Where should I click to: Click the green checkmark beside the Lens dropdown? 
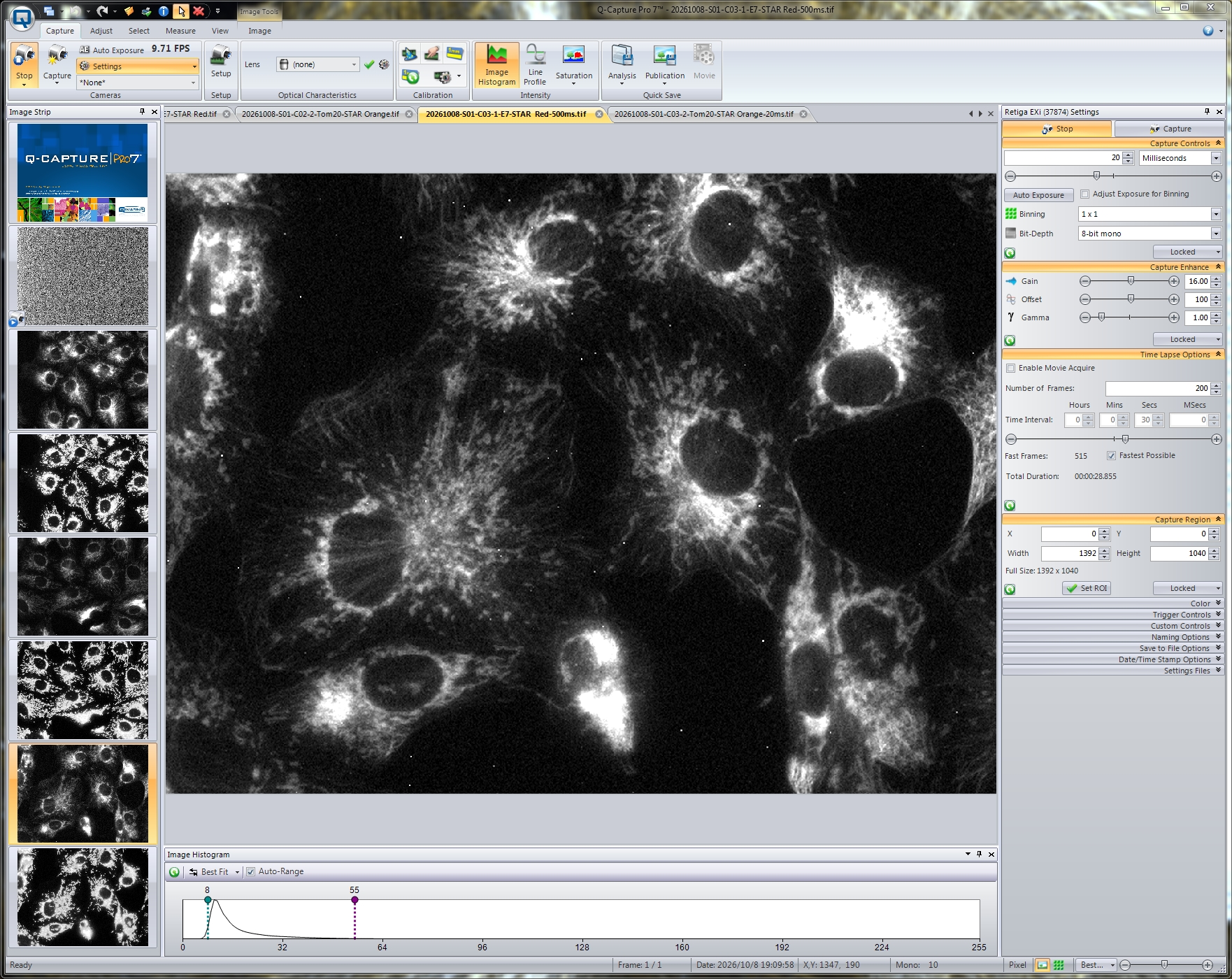pyautogui.click(x=369, y=64)
